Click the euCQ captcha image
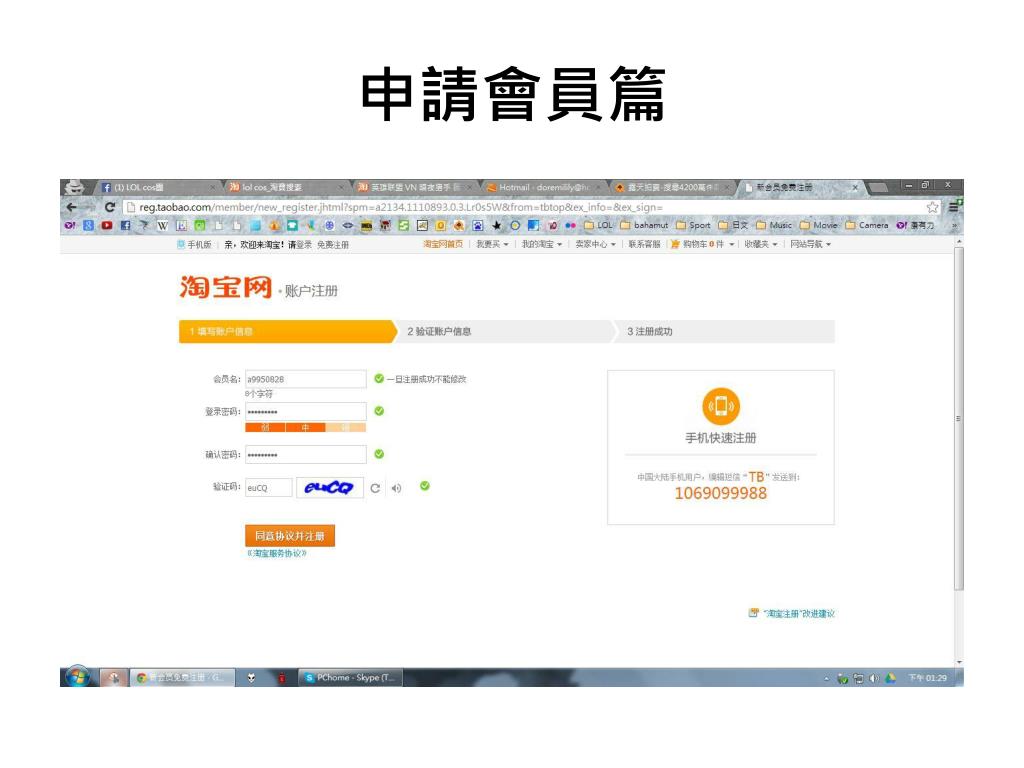This screenshot has height=768, width=1024. pyautogui.click(x=330, y=487)
